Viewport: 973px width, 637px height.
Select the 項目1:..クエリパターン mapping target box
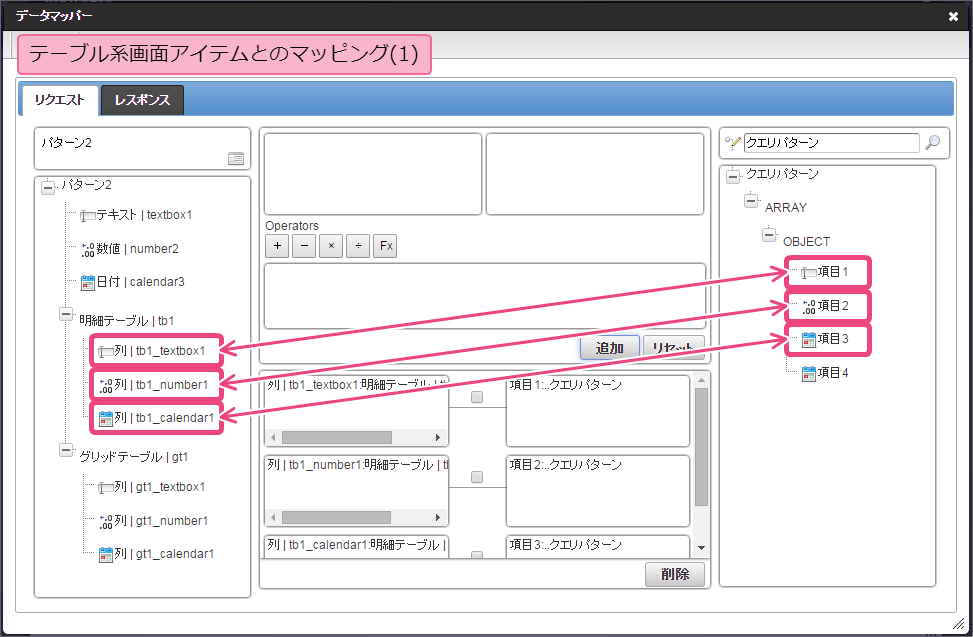pyautogui.click(x=598, y=411)
